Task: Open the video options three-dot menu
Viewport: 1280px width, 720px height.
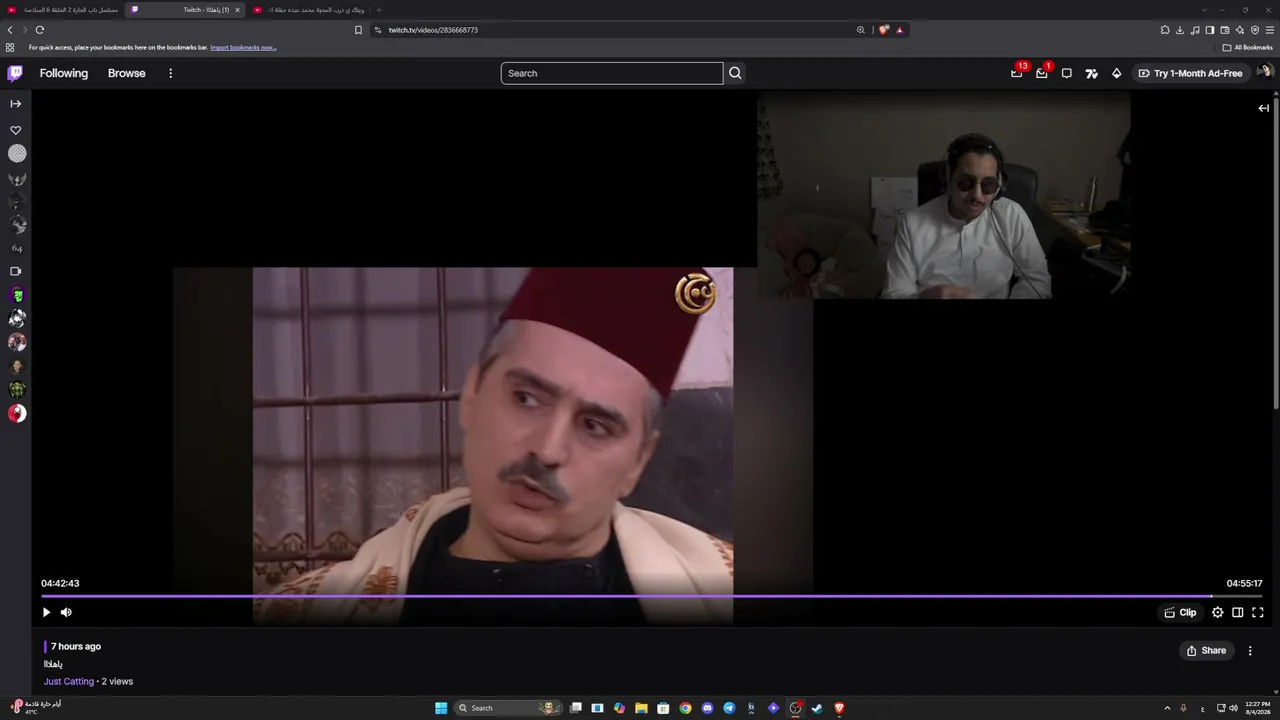Action: click(x=1250, y=650)
